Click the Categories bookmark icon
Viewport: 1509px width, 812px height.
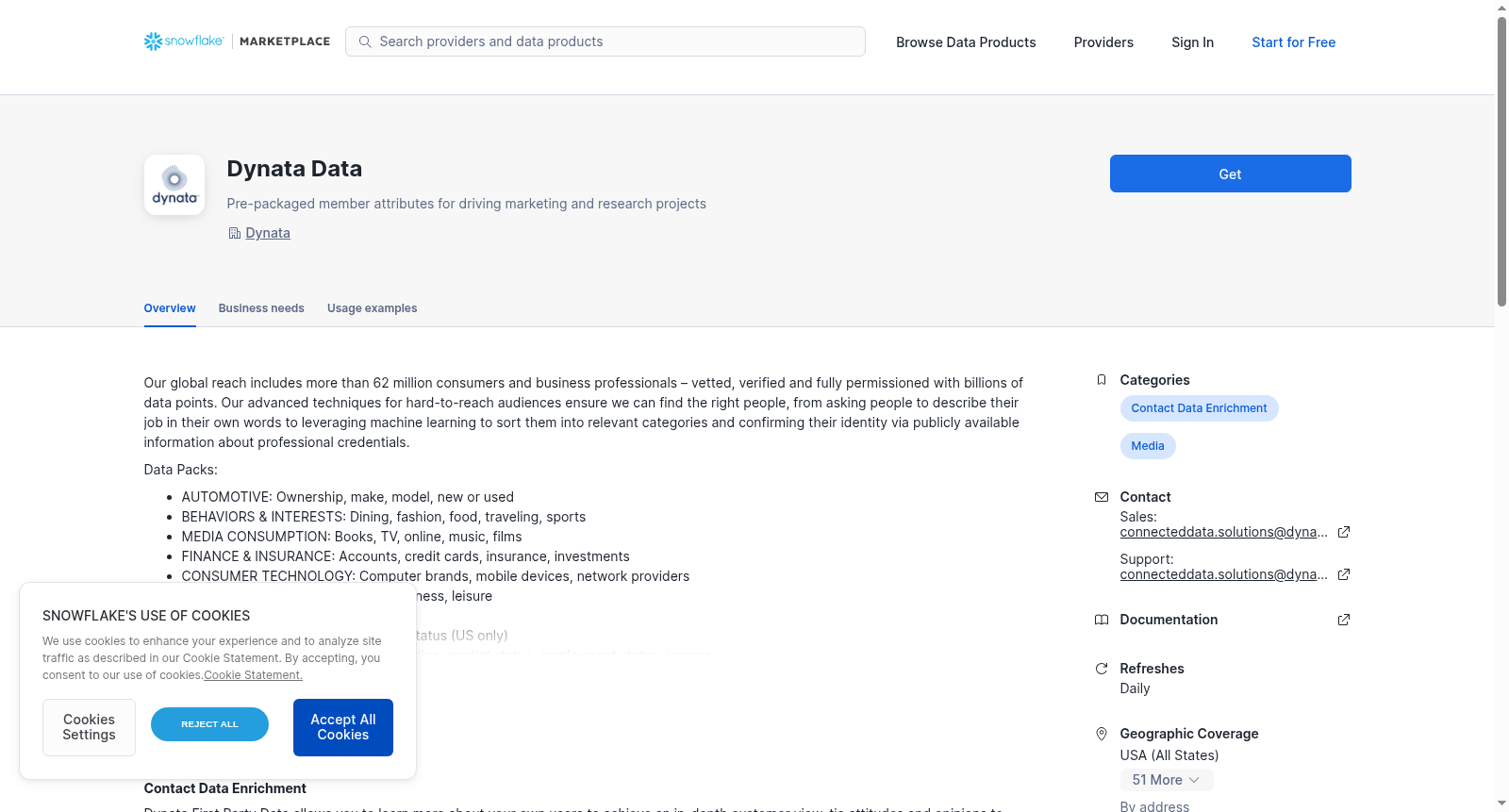[1102, 380]
